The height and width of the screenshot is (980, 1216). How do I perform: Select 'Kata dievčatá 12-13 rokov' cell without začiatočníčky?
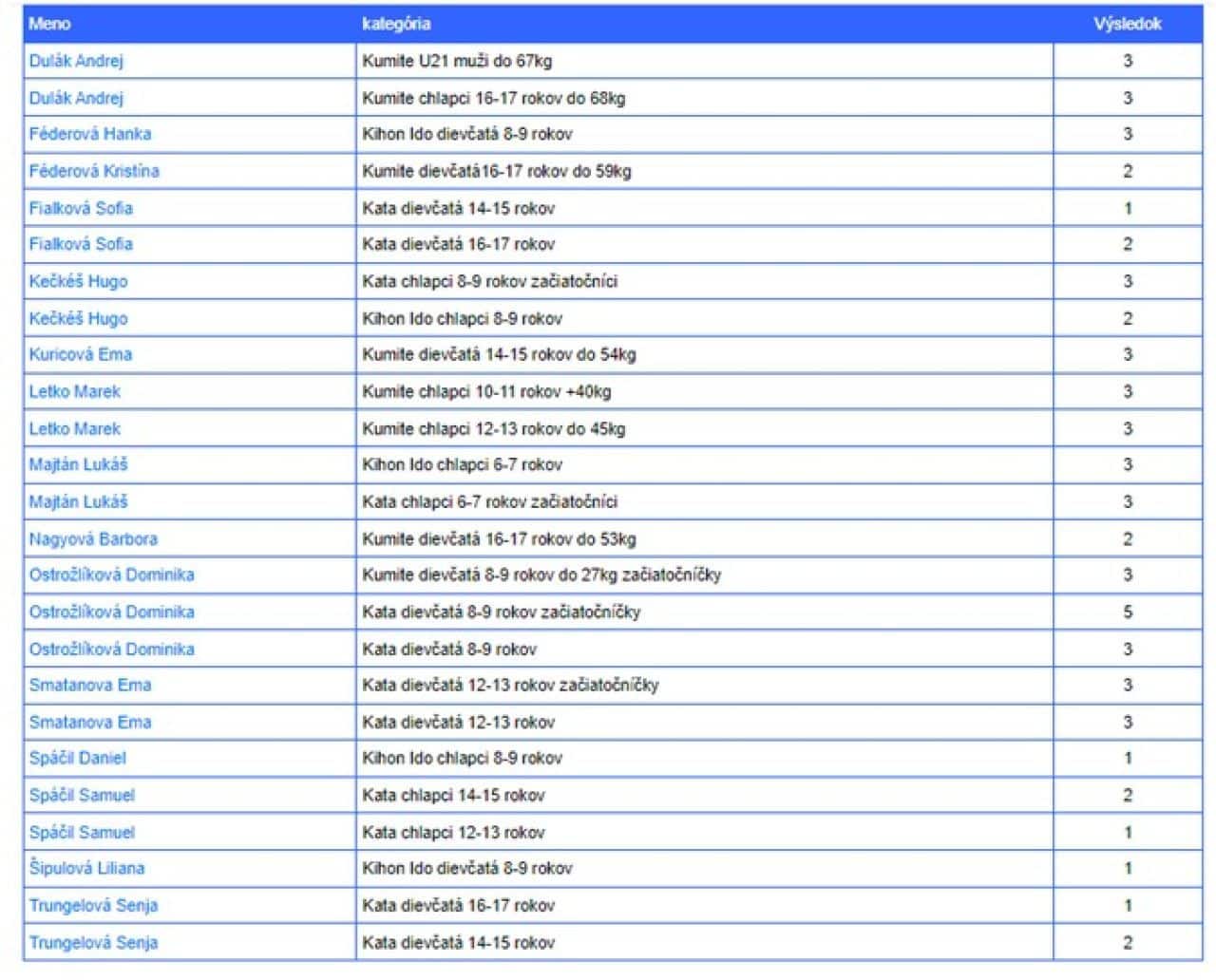705,722
